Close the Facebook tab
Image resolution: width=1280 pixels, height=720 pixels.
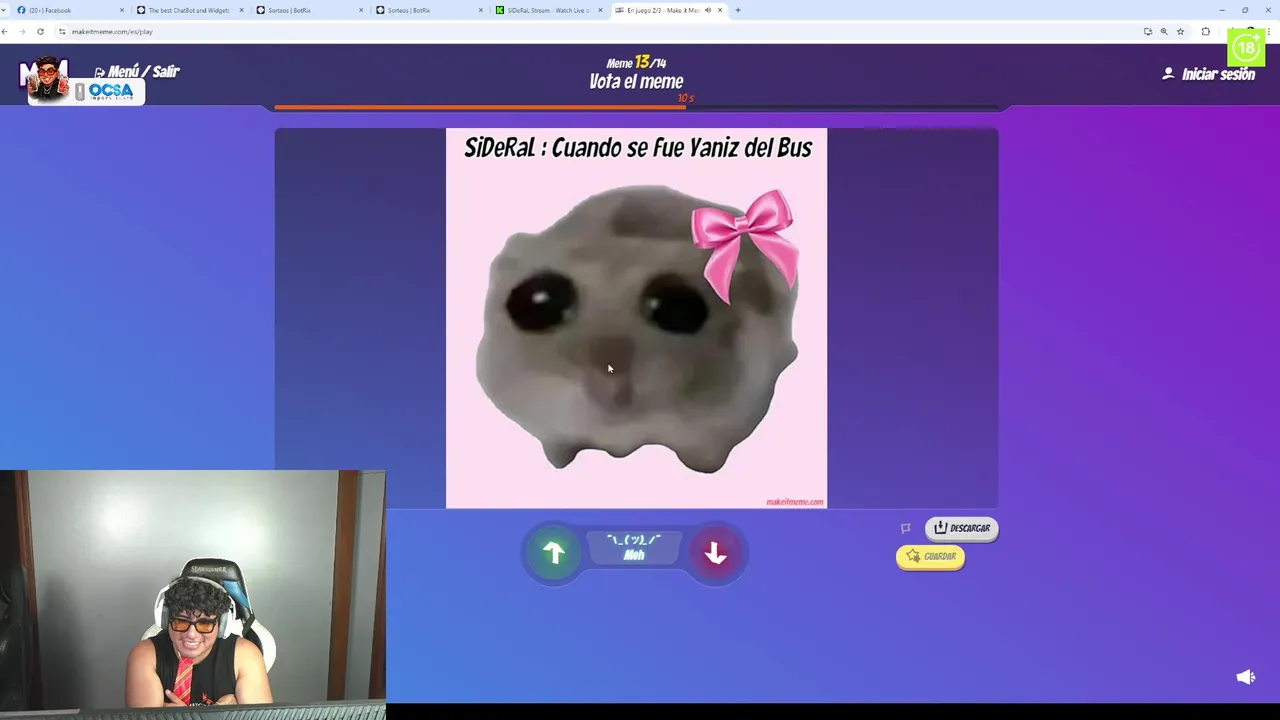[122, 10]
